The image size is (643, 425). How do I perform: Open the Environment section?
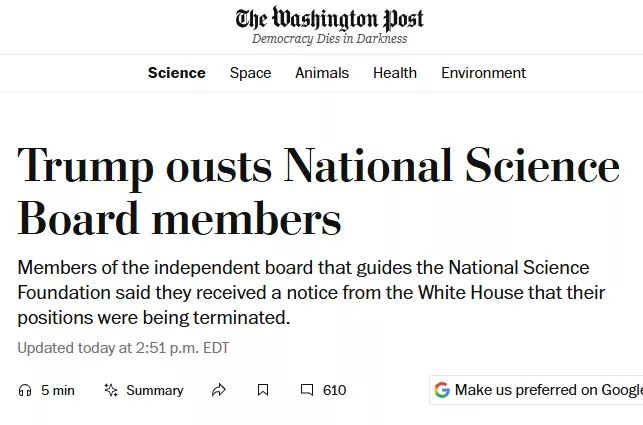(x=483, y=73)
